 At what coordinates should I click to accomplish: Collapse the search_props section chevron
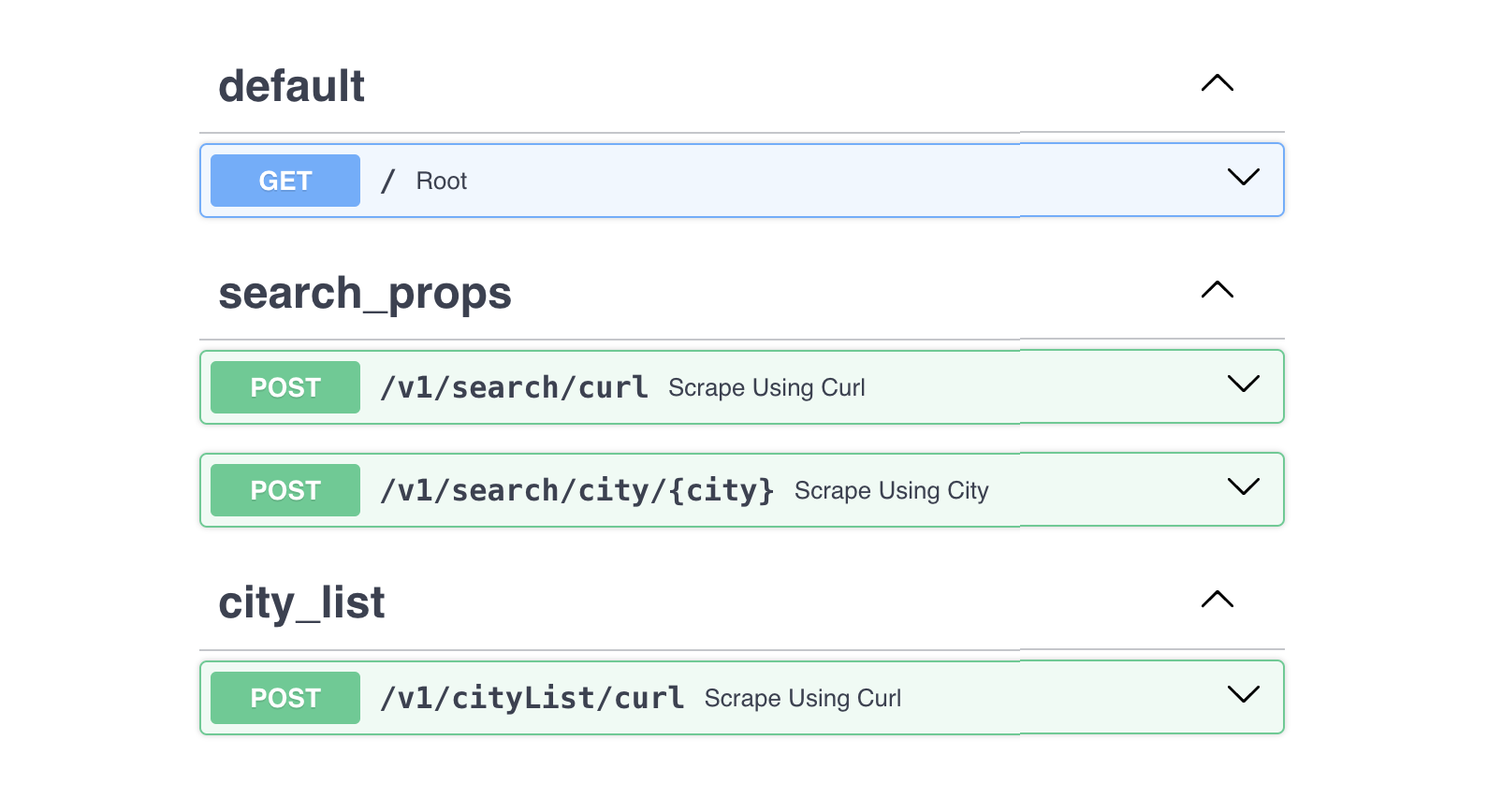coord(1216,290)
